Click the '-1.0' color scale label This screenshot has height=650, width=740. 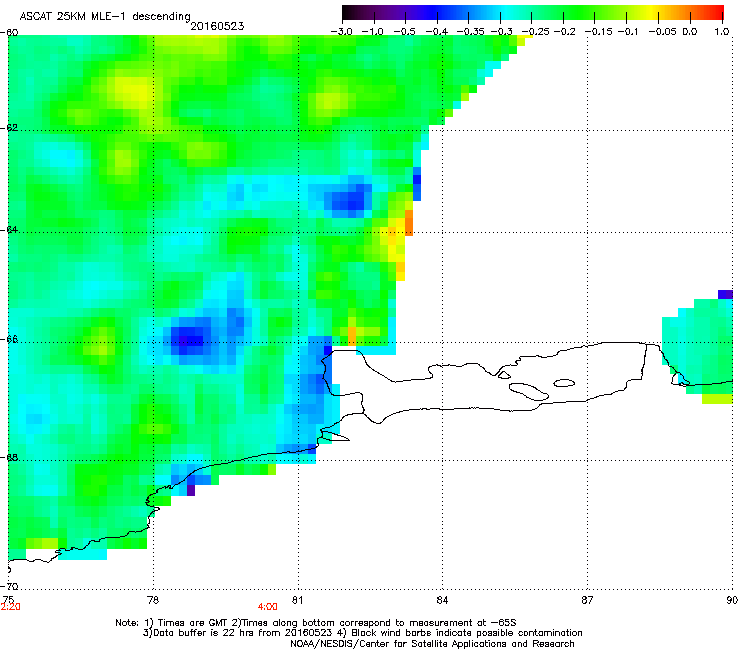[x=373, y=32]
